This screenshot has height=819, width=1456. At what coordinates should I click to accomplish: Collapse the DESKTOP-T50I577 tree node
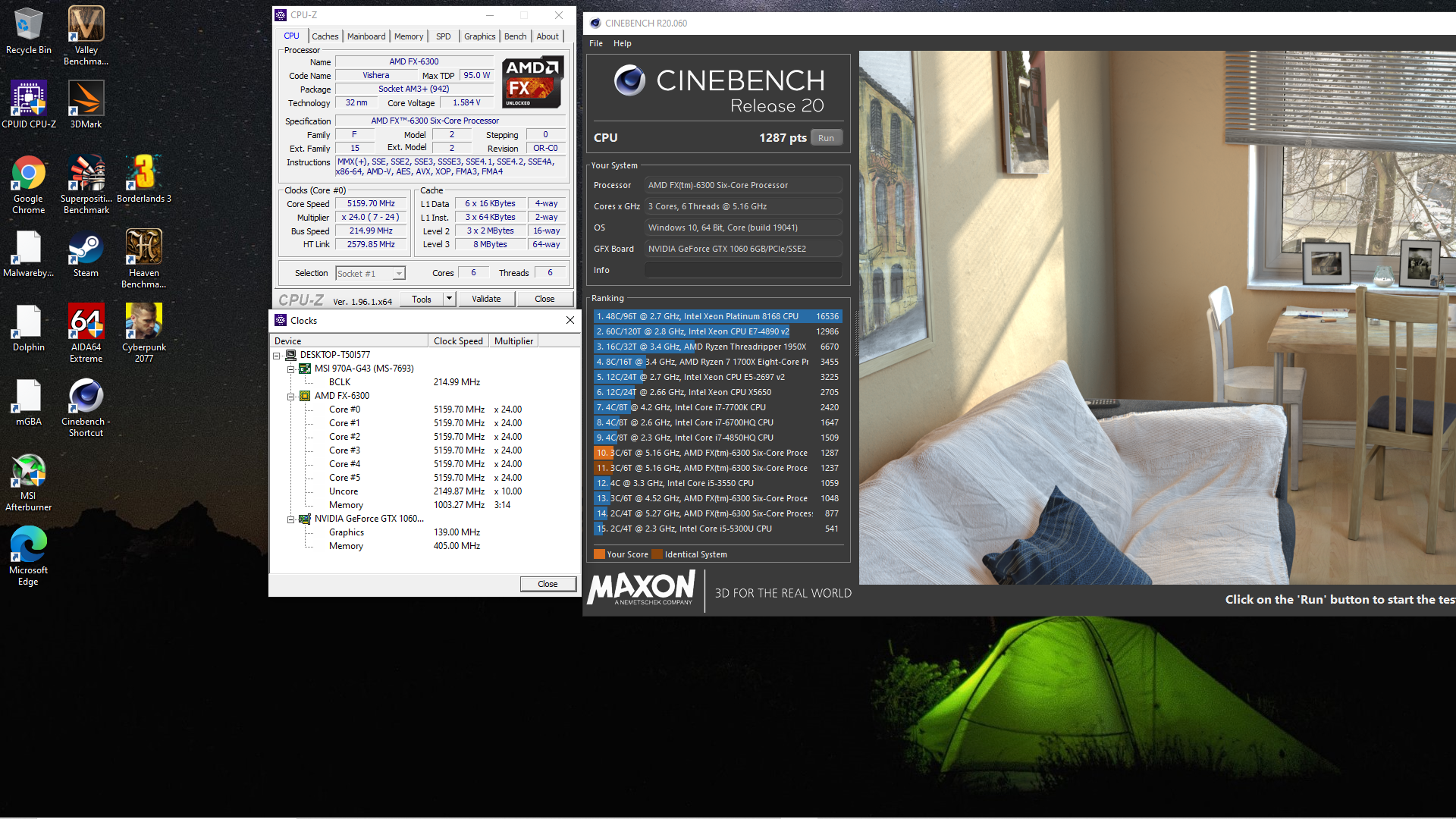277,355
